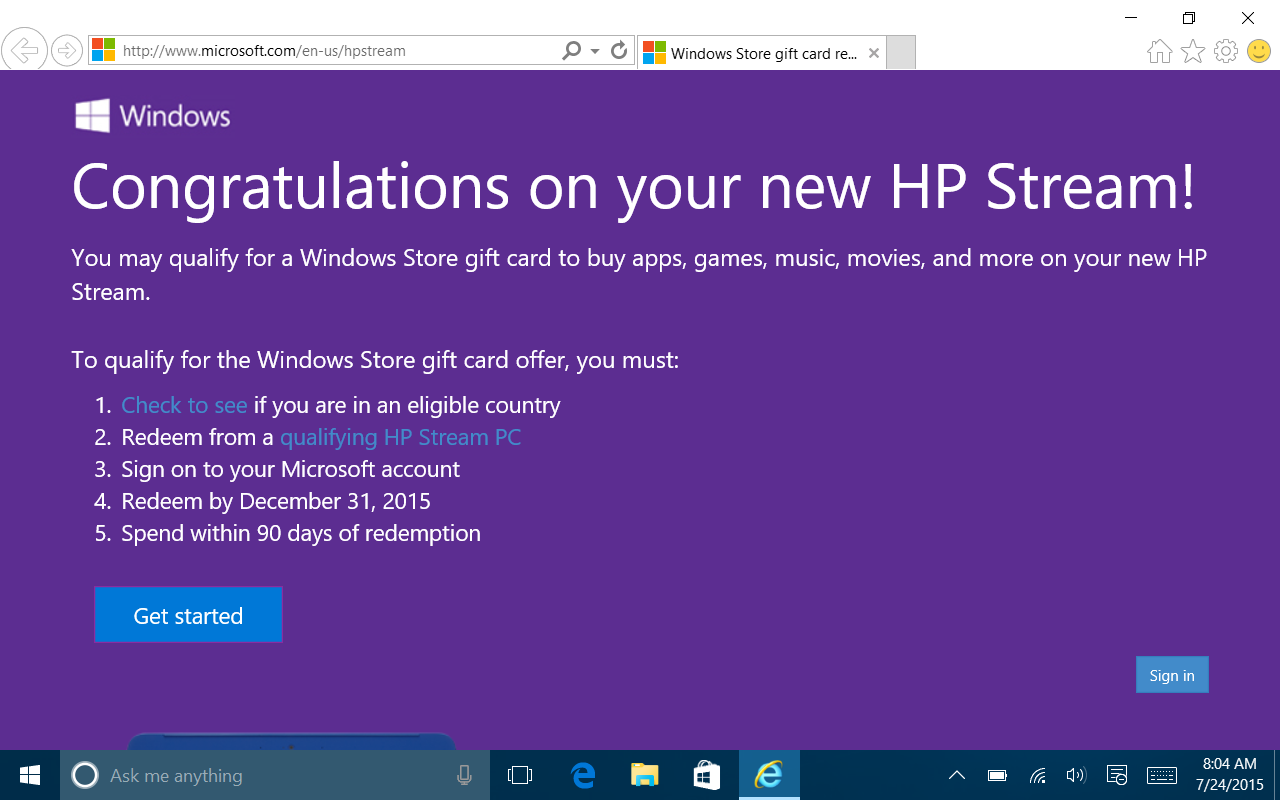Open Windows Store from the taskbar
Screen dimensions: 1280x800
click(707, 775)
